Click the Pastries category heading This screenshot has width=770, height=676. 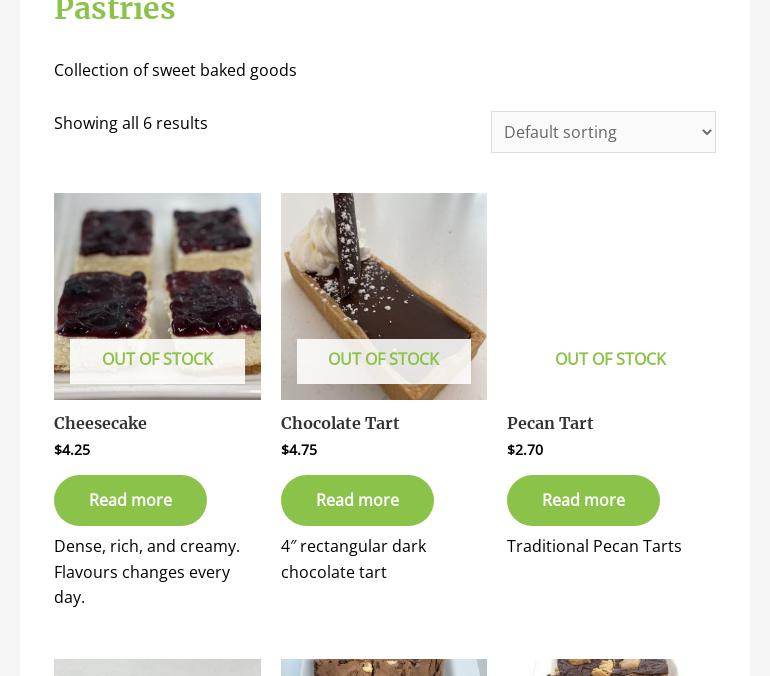pyautogui.click(x=115, y=10)
